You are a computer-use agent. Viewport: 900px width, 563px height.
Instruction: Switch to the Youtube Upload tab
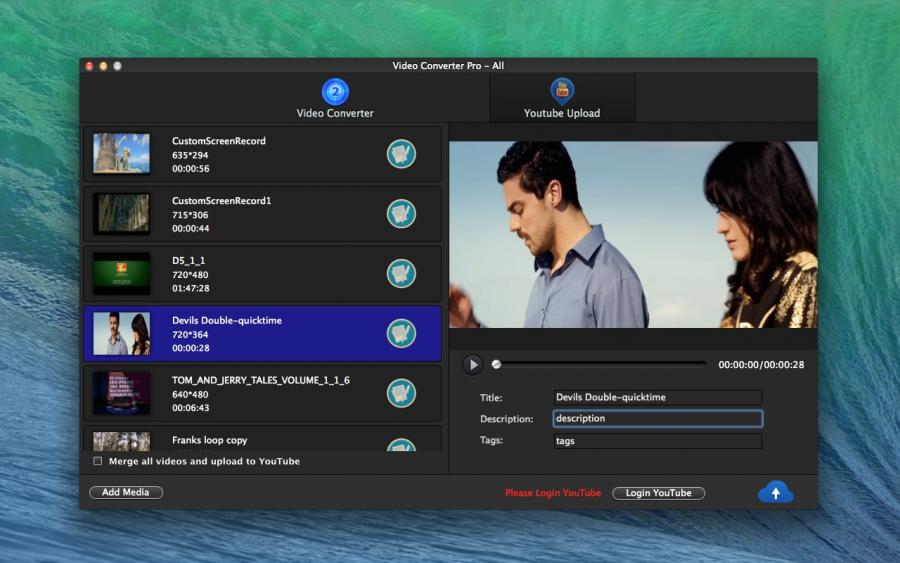point(562,98)
